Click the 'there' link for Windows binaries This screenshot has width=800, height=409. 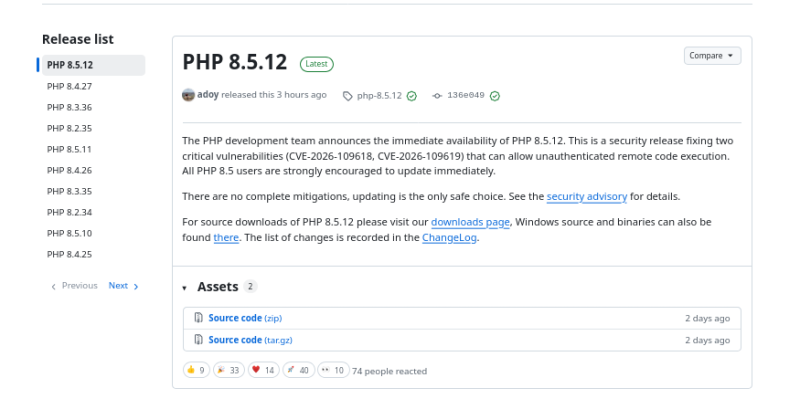click(226, 238)
